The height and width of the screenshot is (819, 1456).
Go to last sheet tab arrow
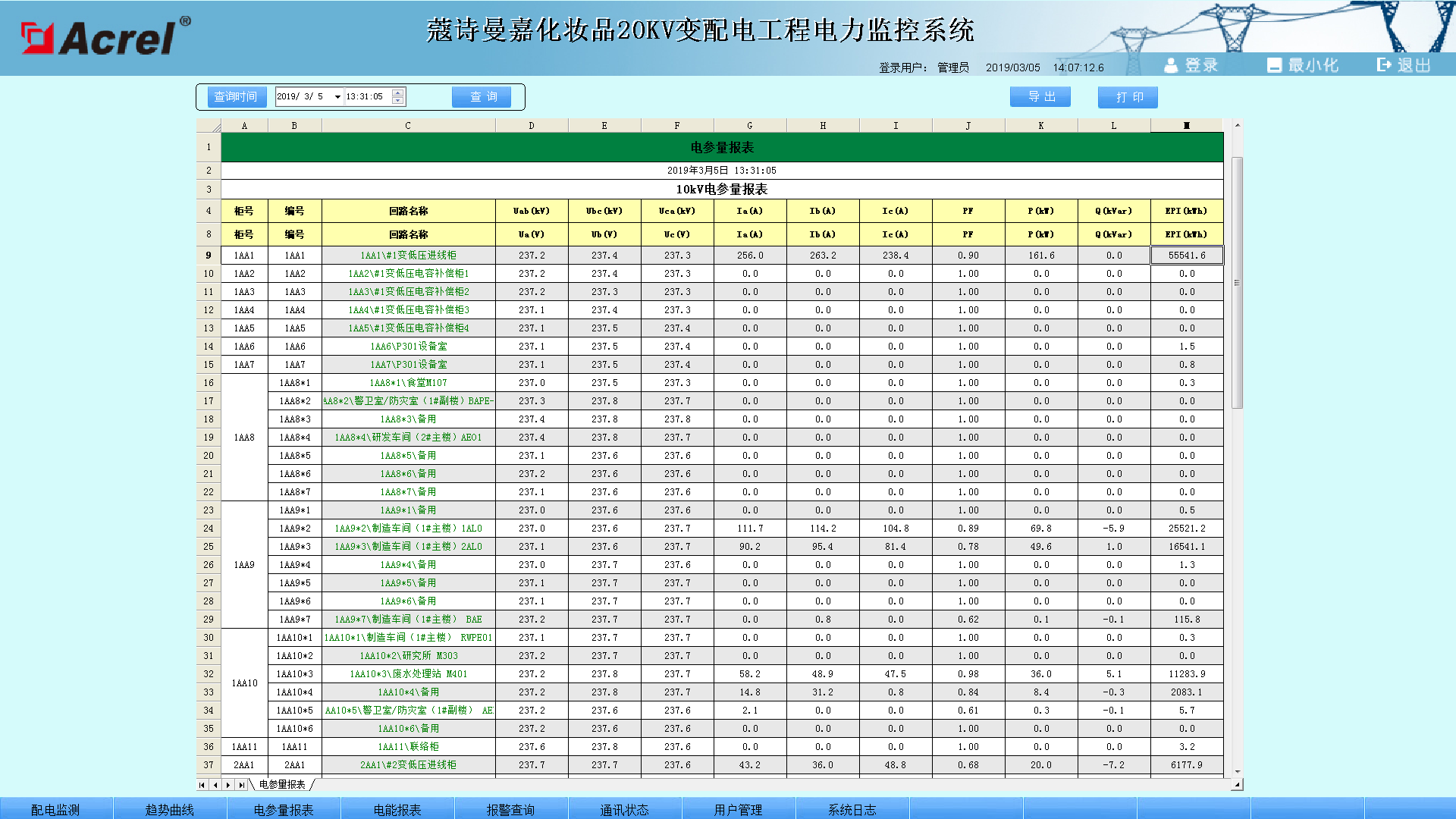tap(241, 785)
